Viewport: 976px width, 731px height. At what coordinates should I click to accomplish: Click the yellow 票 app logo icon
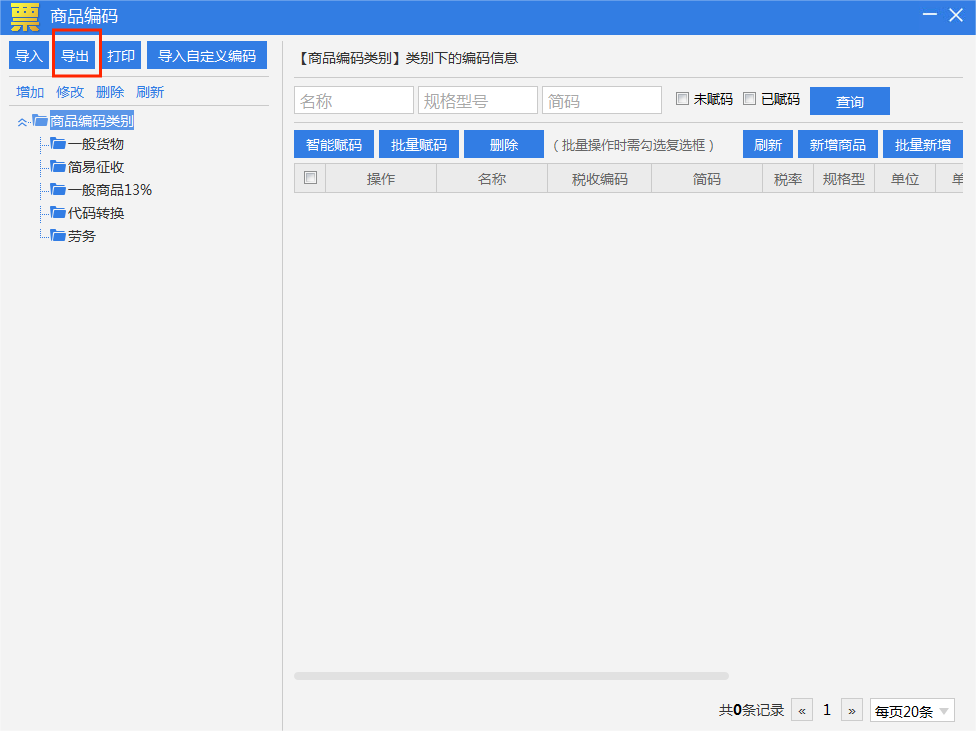[x=25, y=16]
